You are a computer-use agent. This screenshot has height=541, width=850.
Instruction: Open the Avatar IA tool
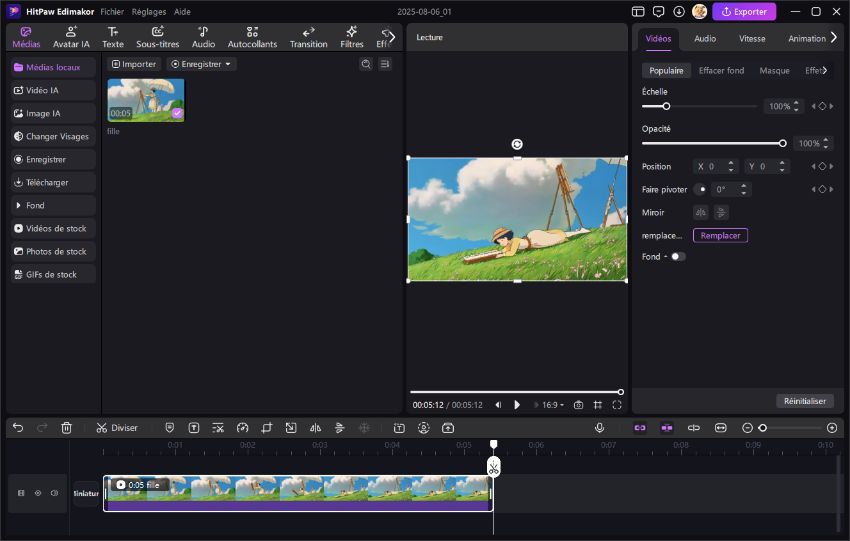[x=71, y=37]
